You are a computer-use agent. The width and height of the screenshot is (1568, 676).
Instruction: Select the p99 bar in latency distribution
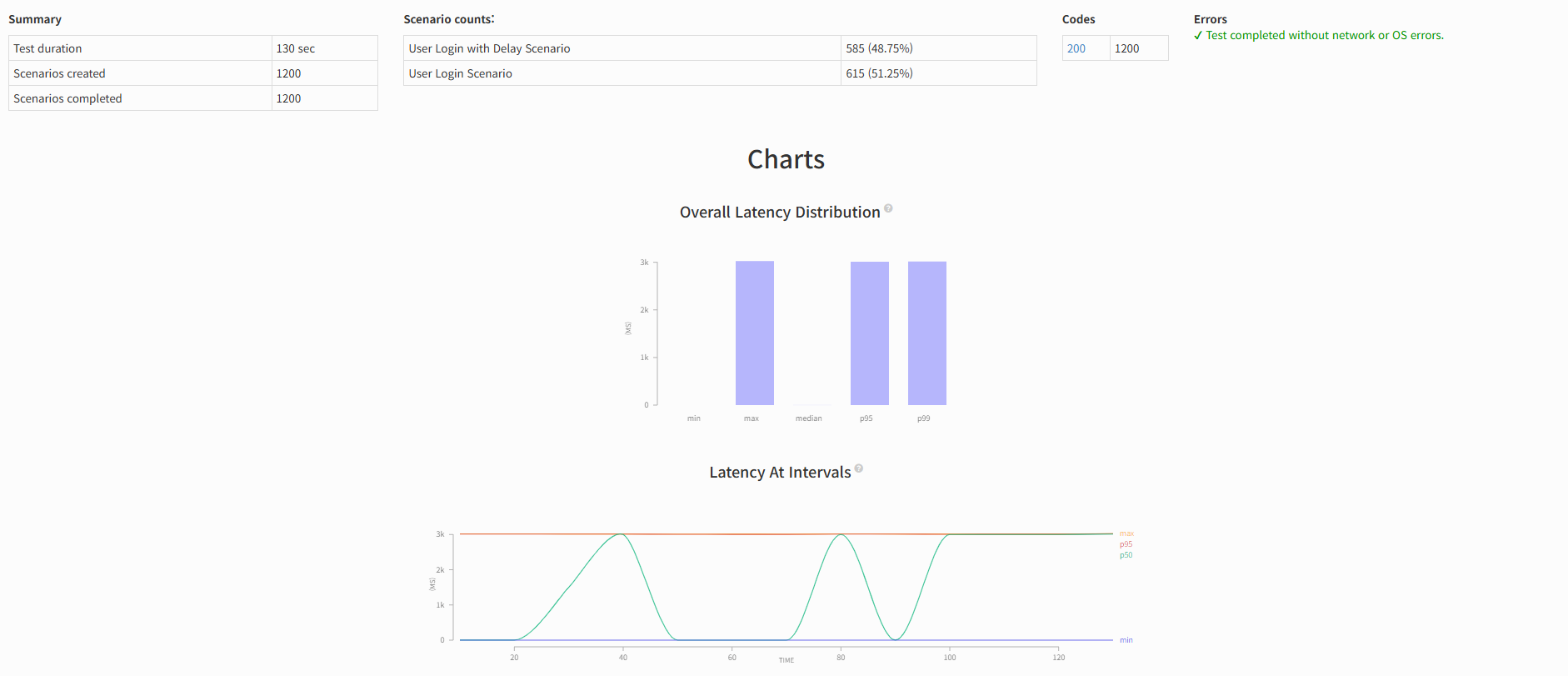(x=926, y=333)
